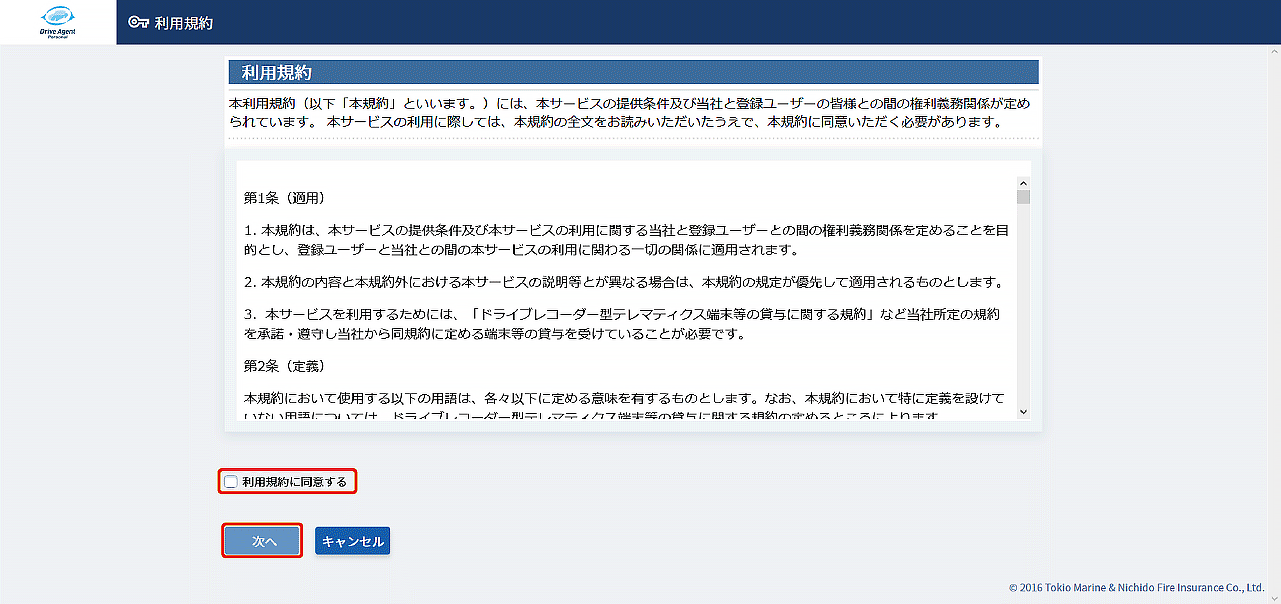This screenshot has width=1281, height=604.
Task: Click the terms scrollbar up arrow
Action: click(x=1023, y=183)
